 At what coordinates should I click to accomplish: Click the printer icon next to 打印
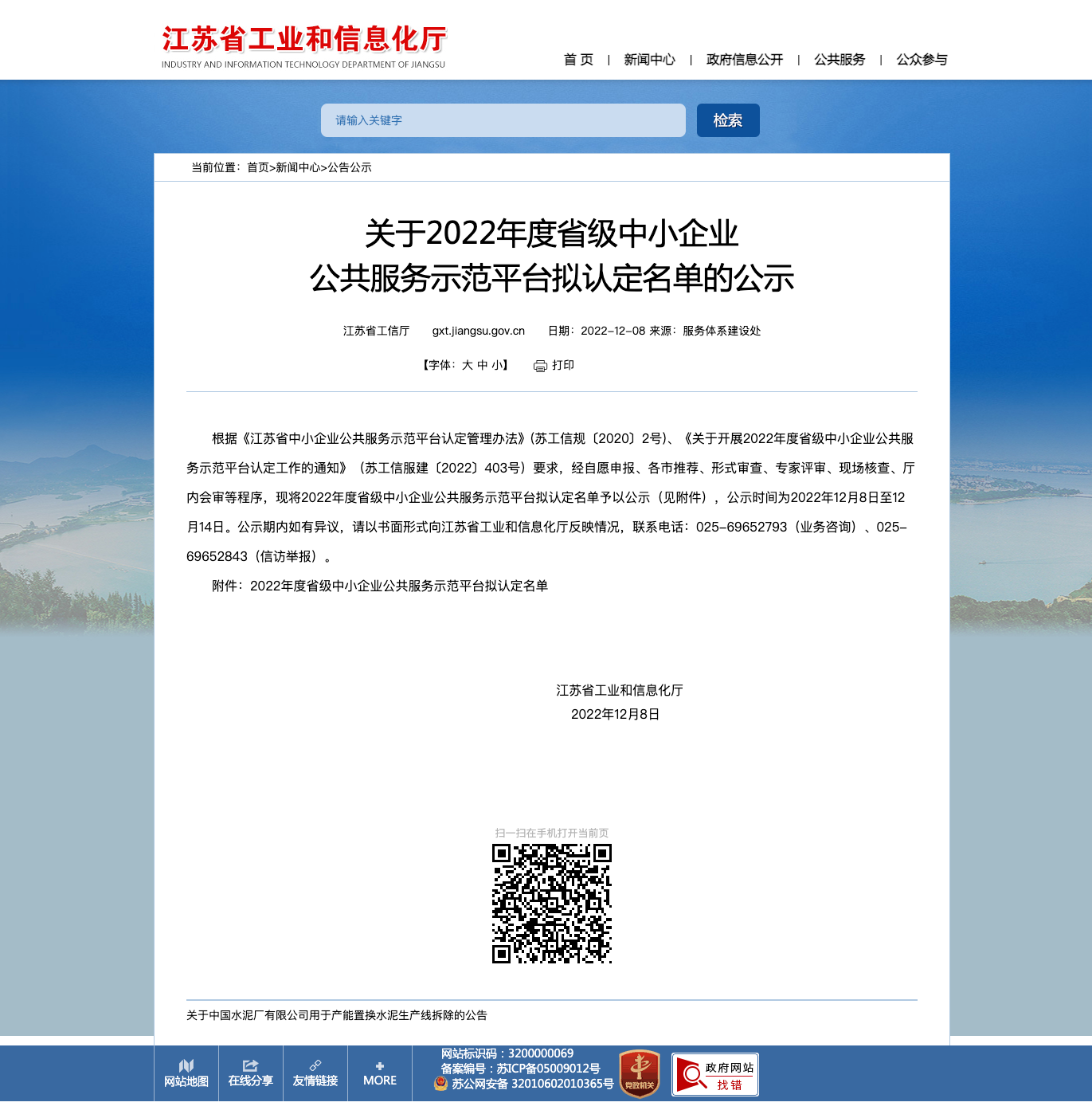(540, 366)
